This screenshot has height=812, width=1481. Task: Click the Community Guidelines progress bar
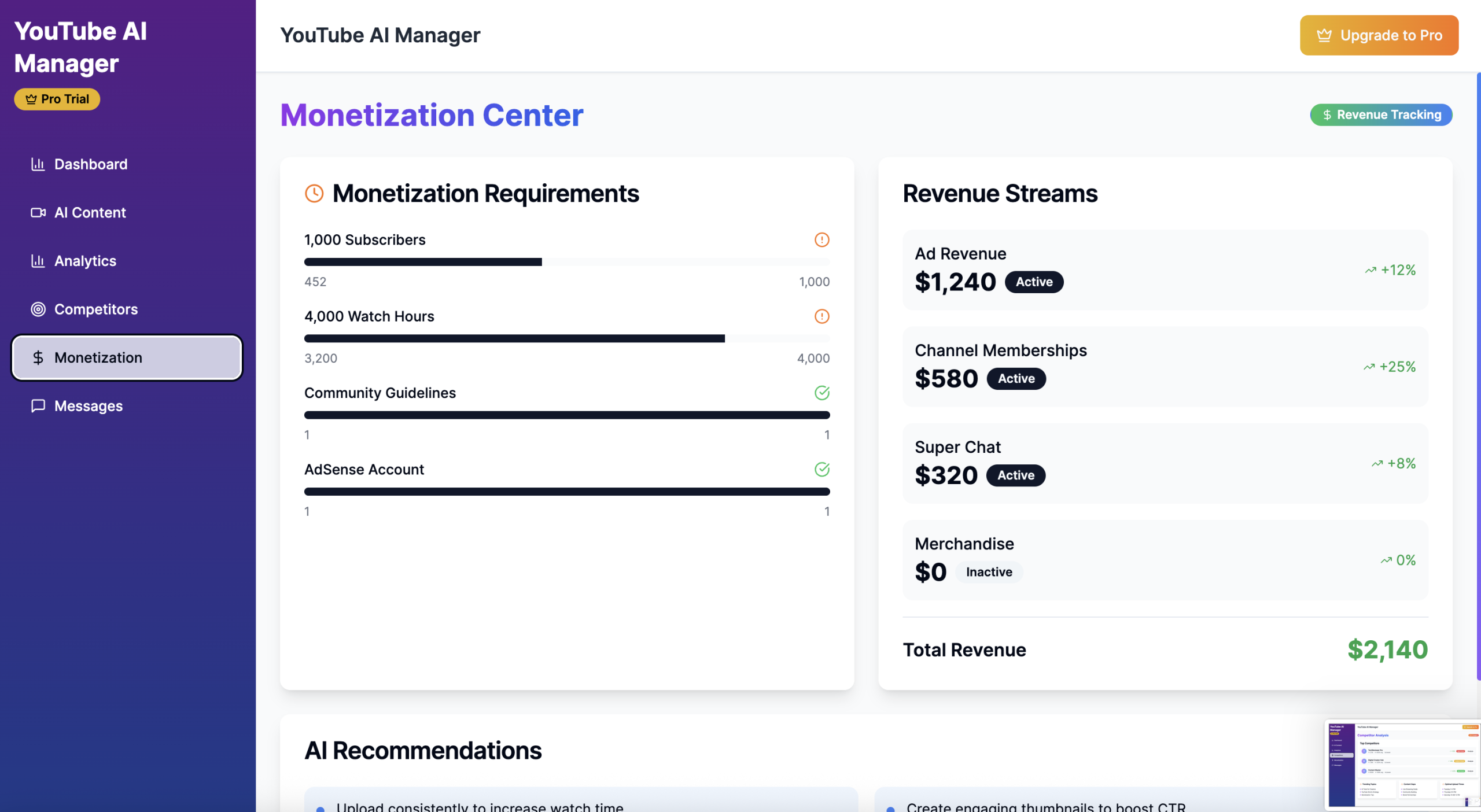(x=567, y=415)
